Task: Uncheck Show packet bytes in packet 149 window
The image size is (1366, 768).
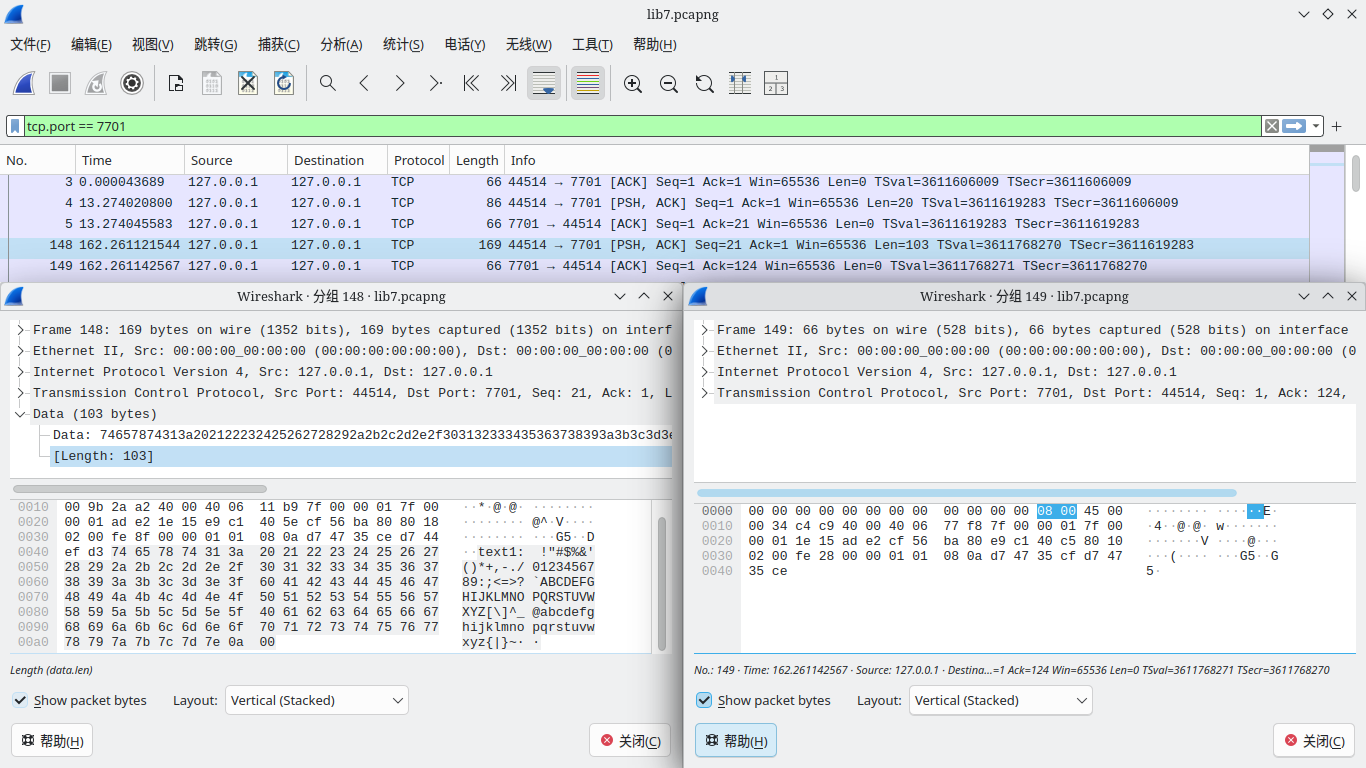Action: point(704,700)
